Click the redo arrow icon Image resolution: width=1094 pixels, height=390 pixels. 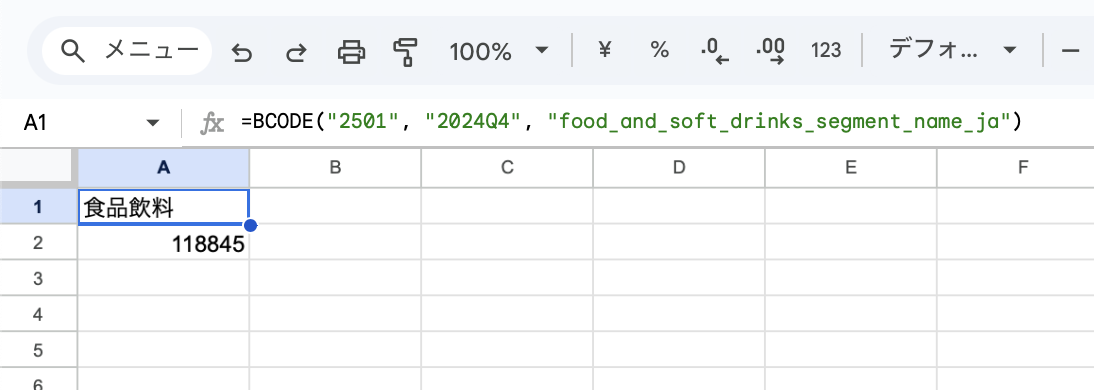coord(296,52)
